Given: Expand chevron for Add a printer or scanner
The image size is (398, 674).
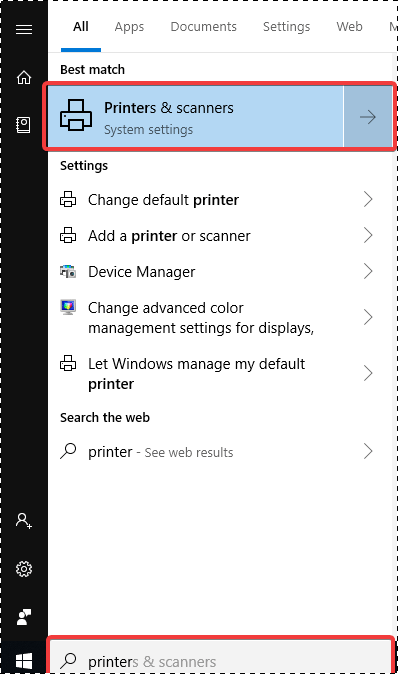Looking at the screenshot, I should tap(368, 236).
